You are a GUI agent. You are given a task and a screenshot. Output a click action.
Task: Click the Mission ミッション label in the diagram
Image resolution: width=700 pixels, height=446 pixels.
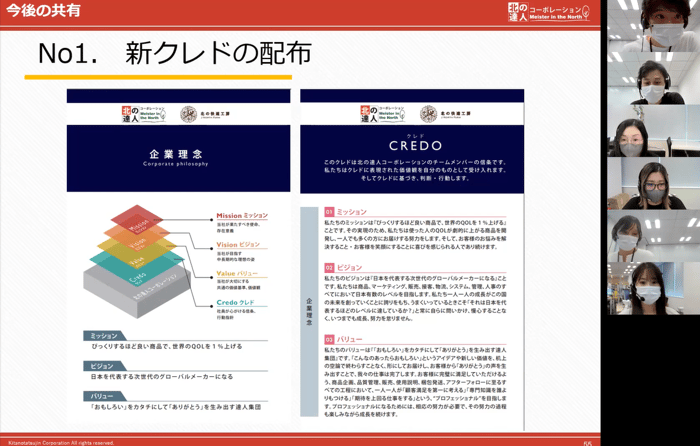pos(242,216)
